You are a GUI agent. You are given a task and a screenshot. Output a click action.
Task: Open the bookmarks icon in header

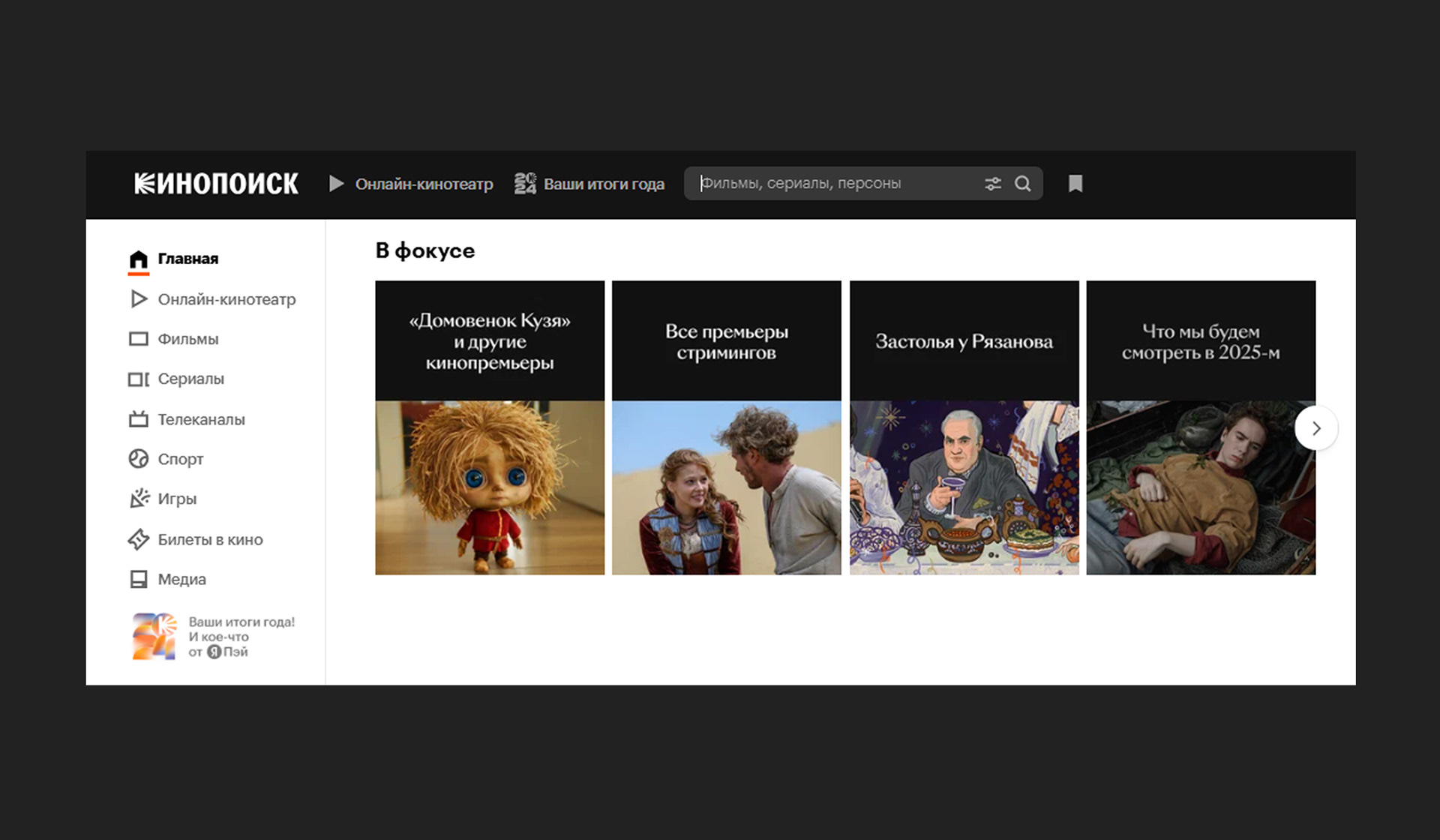pyautogui.click(x=1075, y=184)
